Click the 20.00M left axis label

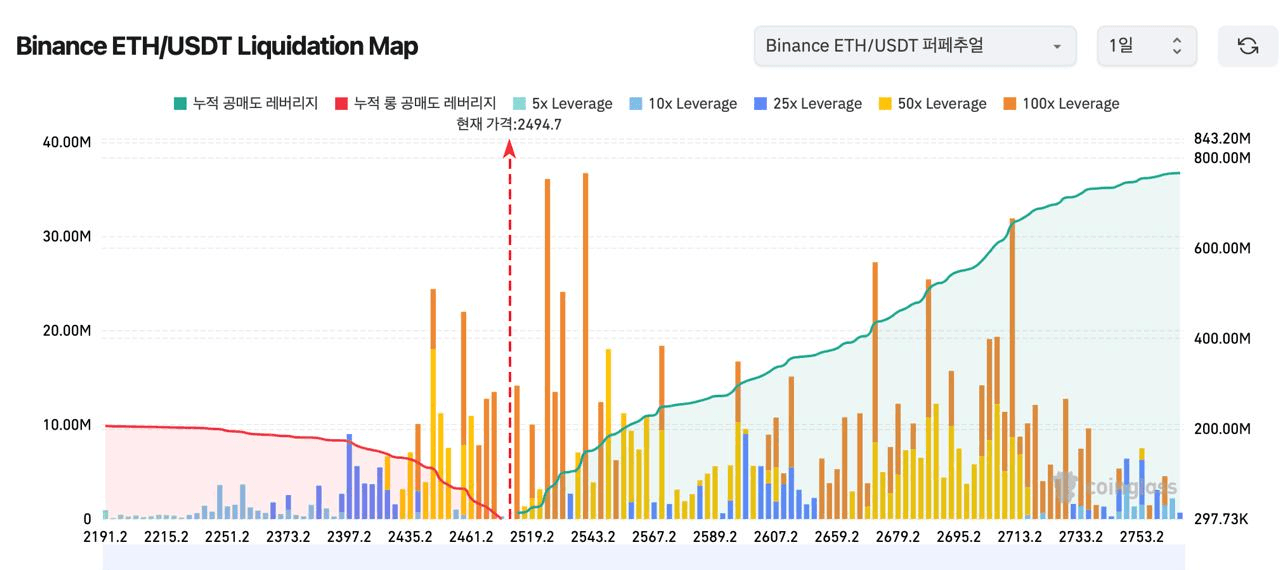[67, 331]
